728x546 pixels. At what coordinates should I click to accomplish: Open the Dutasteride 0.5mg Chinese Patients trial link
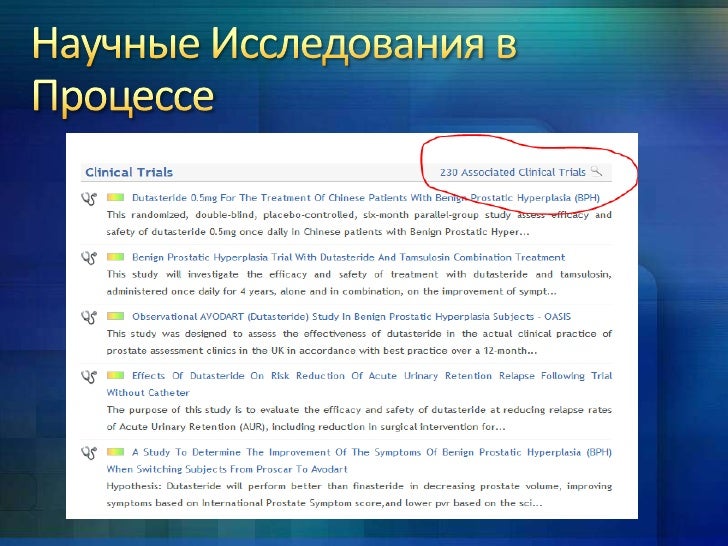click(x=366, y=198)
